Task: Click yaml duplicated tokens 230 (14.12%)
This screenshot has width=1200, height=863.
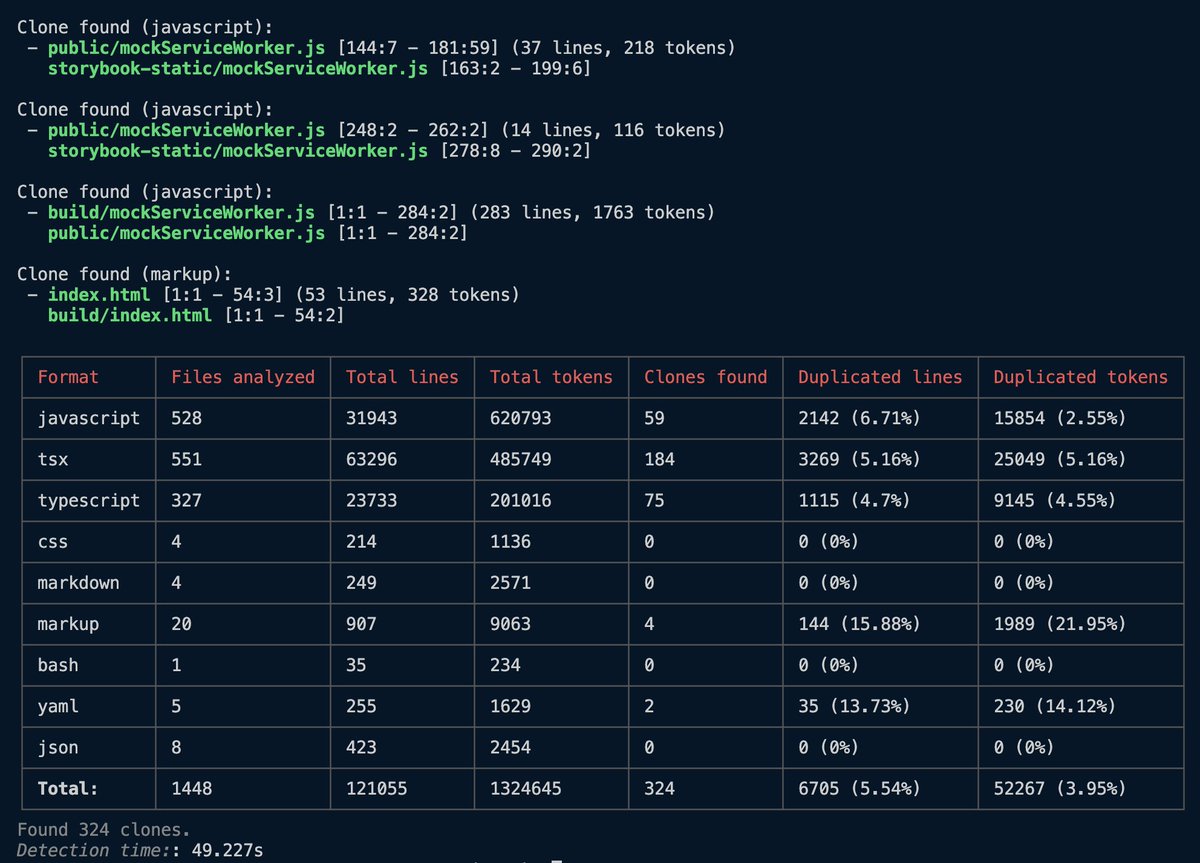Action: (x=1055, y=706)
